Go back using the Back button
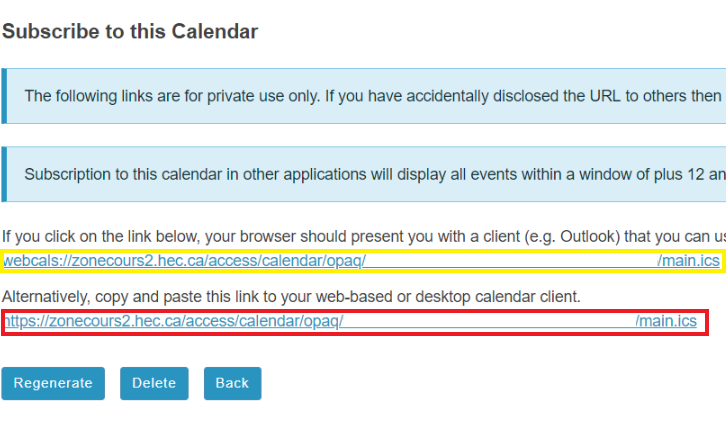Screen dimensions: 726x447 (232, 384)
